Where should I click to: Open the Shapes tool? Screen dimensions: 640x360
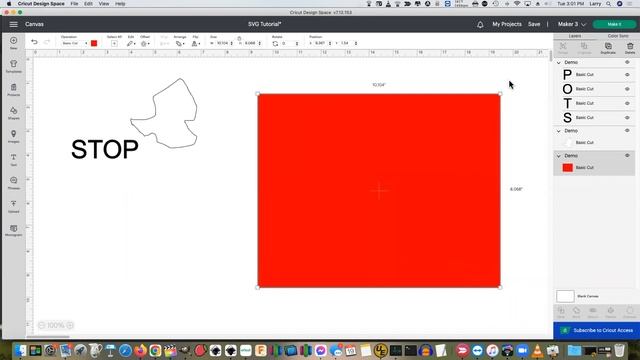13,113
